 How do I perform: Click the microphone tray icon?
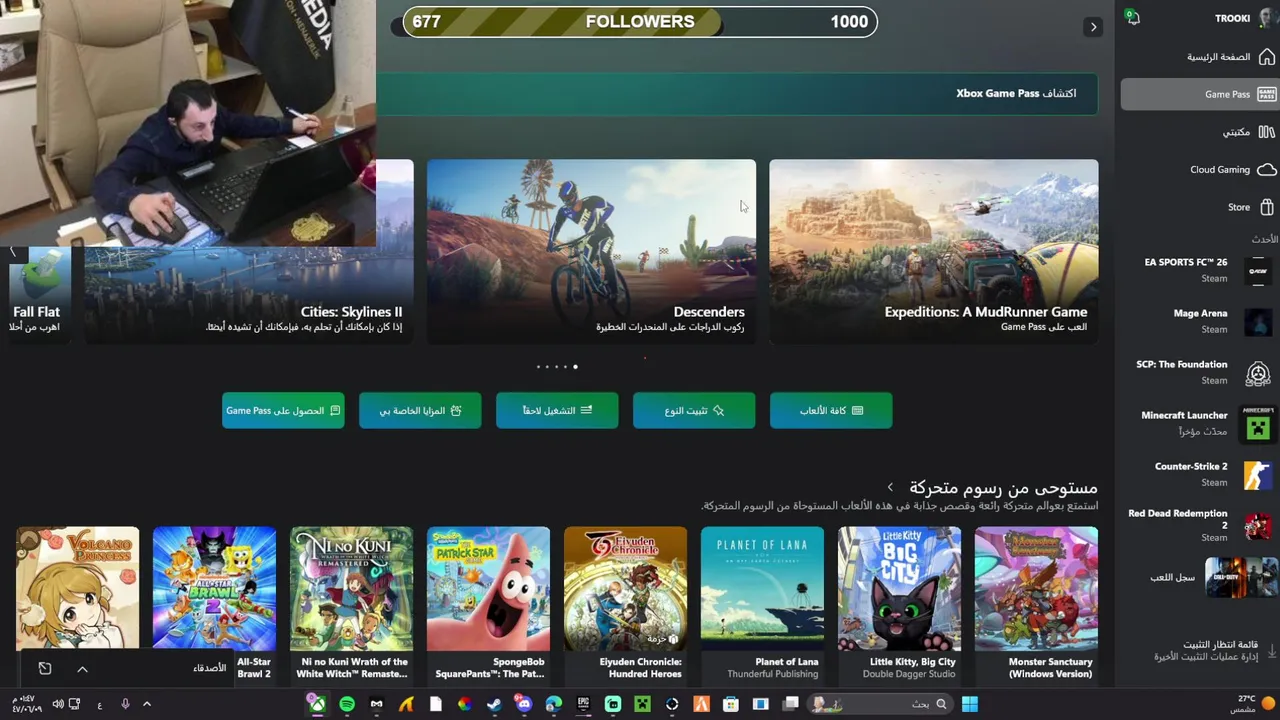(x=125, y=705)
